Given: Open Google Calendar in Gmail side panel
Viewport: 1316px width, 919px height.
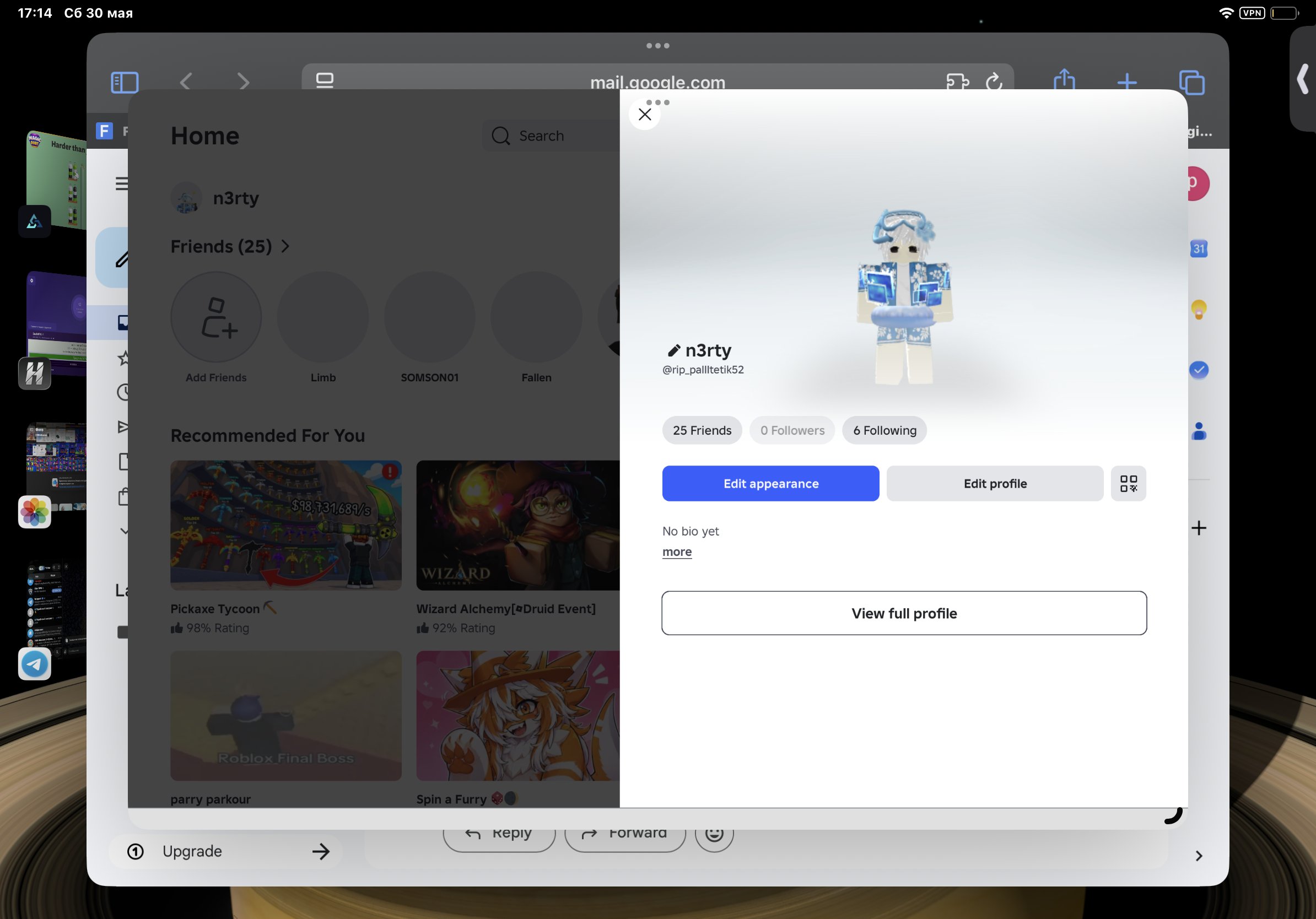Looking at the screenshot, I should 1199,248.
